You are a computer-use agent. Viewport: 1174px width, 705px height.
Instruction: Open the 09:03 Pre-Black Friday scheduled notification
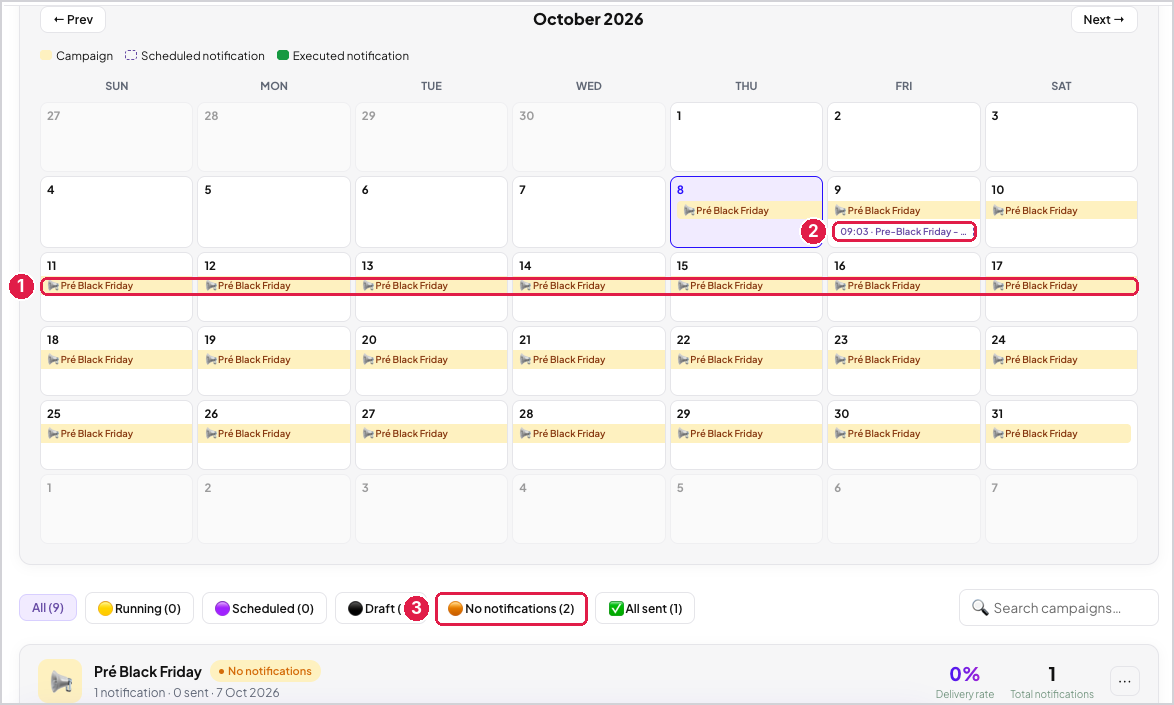(x=904, y=231)
